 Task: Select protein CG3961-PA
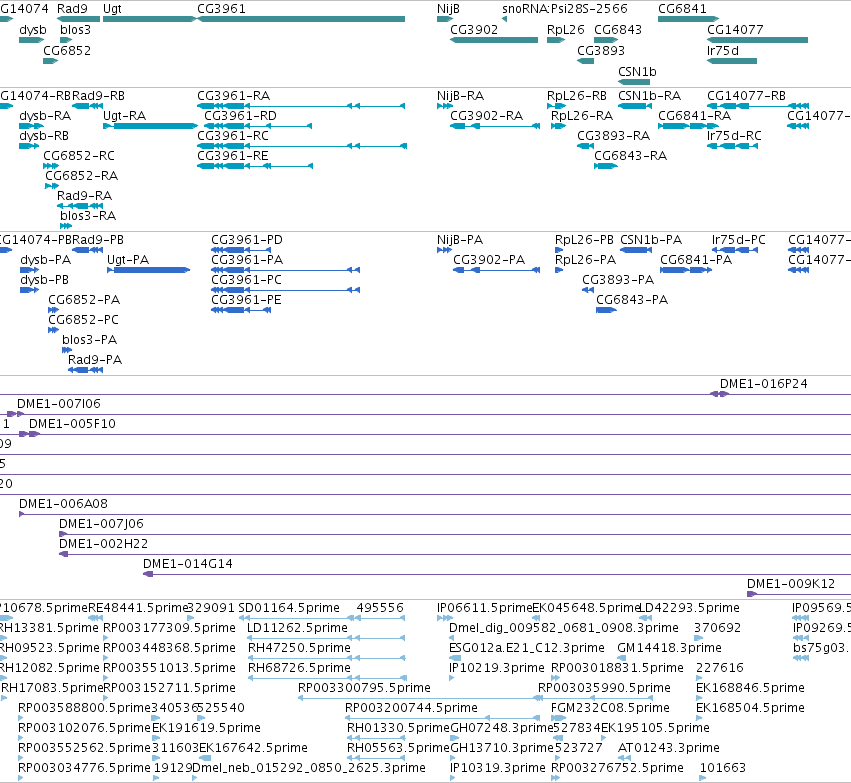pos(285,270)
